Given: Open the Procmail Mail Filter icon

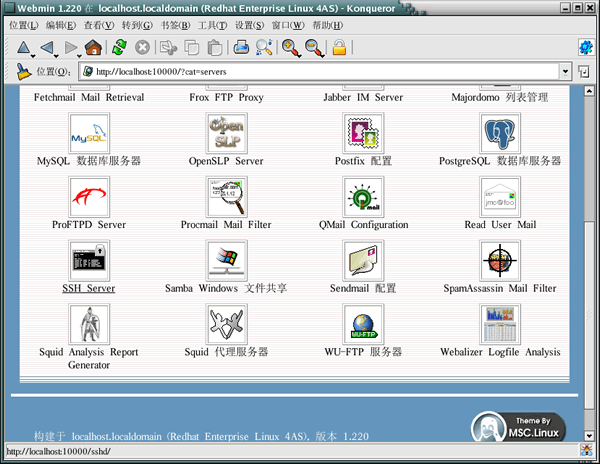Looking at the screenshot, I should point(226,197).
